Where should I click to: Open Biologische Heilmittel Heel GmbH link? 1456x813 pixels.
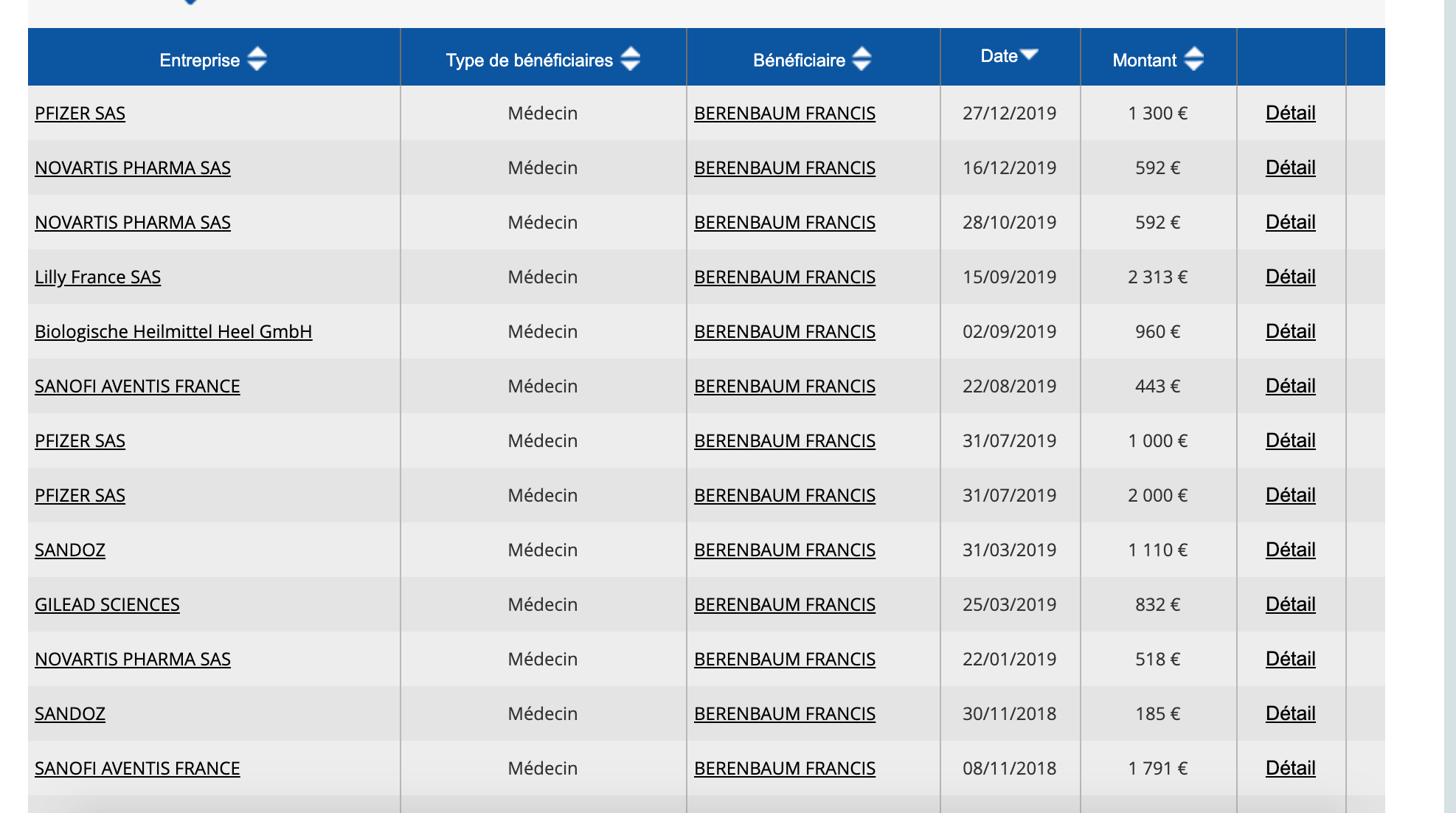(173, 332)
